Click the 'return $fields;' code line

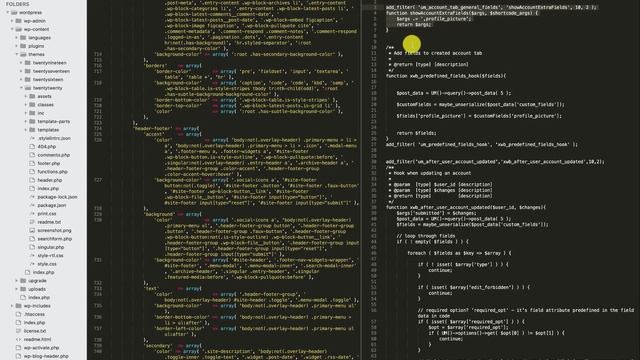pyautogui.click(x=416, y=133)
